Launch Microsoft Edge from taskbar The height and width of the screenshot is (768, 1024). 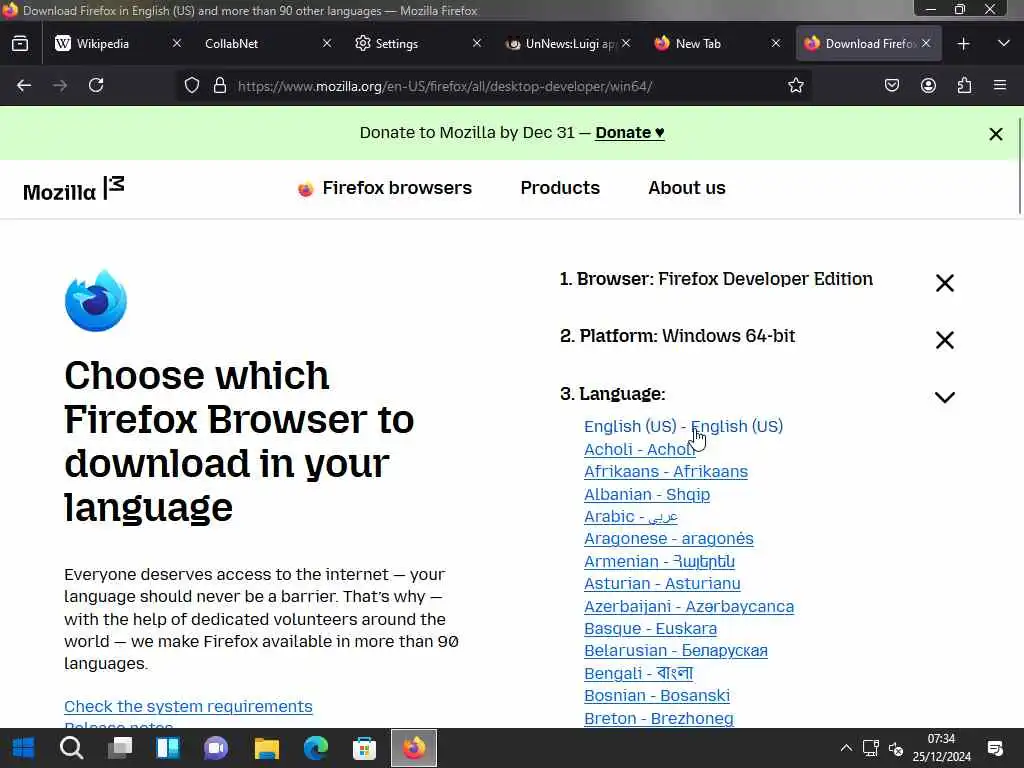pos(315,748)
